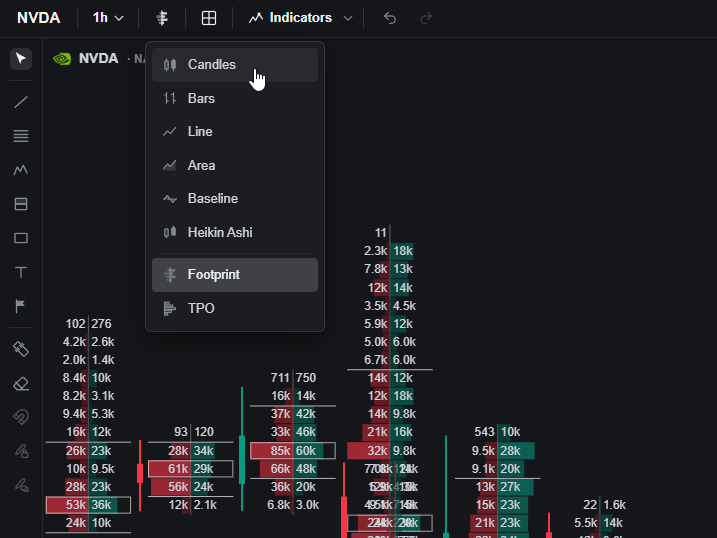
Task: Choose the rectangle shape tool
Action: 21,238
